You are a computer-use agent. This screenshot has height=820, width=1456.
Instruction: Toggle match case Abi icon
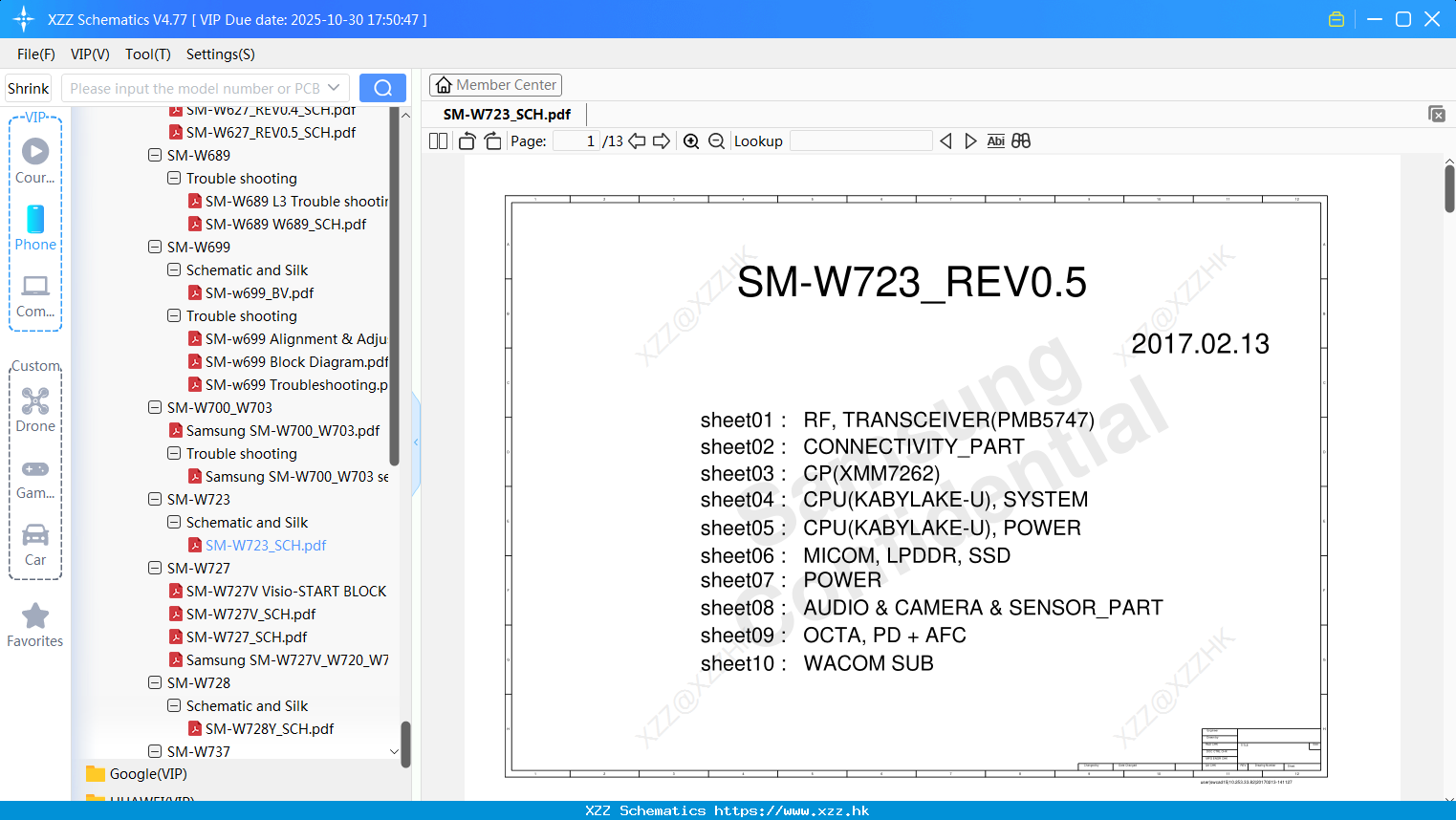[995, 141]
